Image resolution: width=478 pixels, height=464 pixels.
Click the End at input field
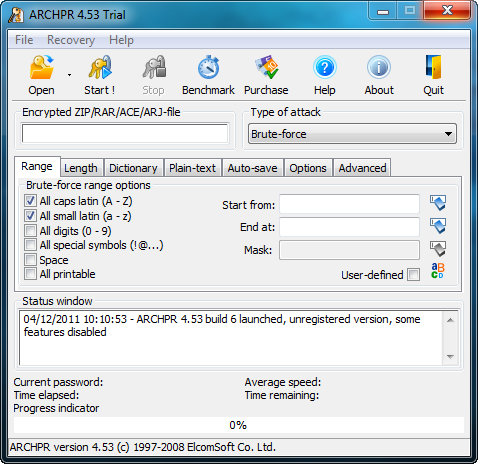click(349, 227)
